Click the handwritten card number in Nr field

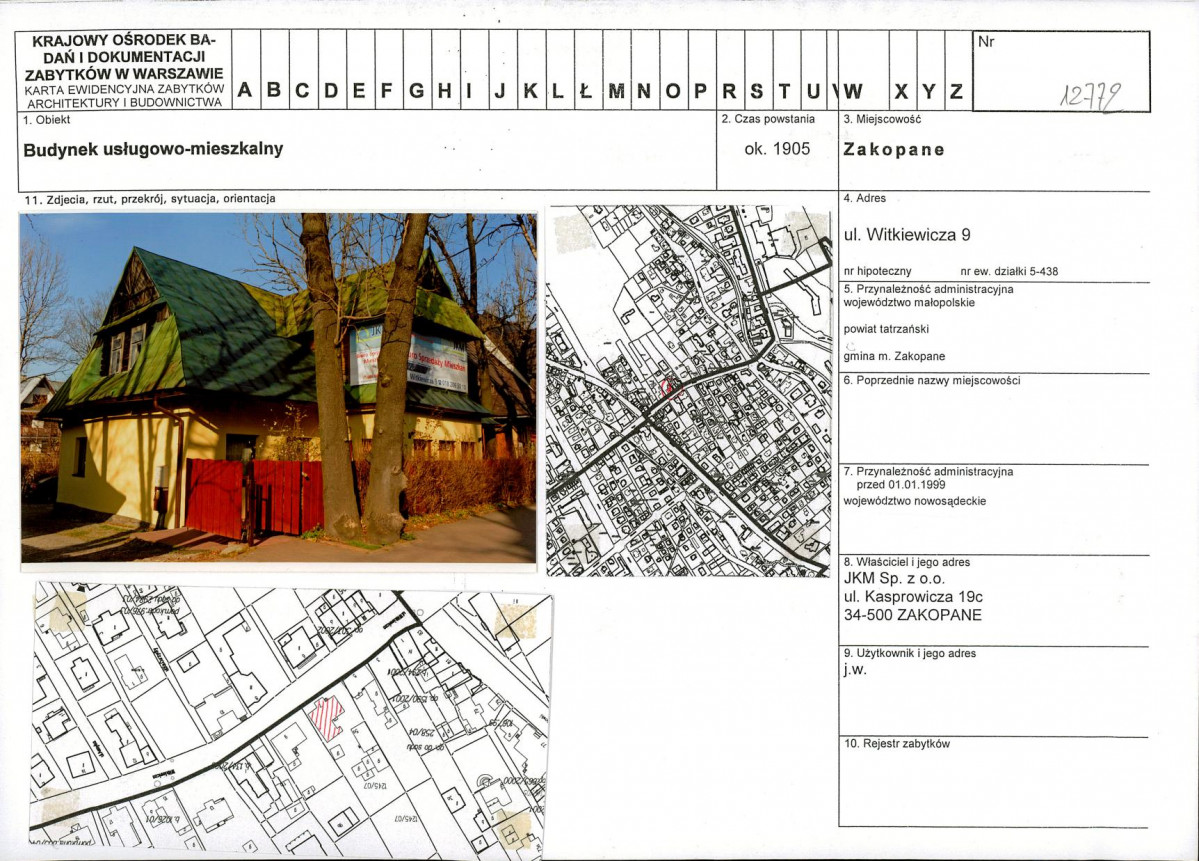[x=1088, y=96]
